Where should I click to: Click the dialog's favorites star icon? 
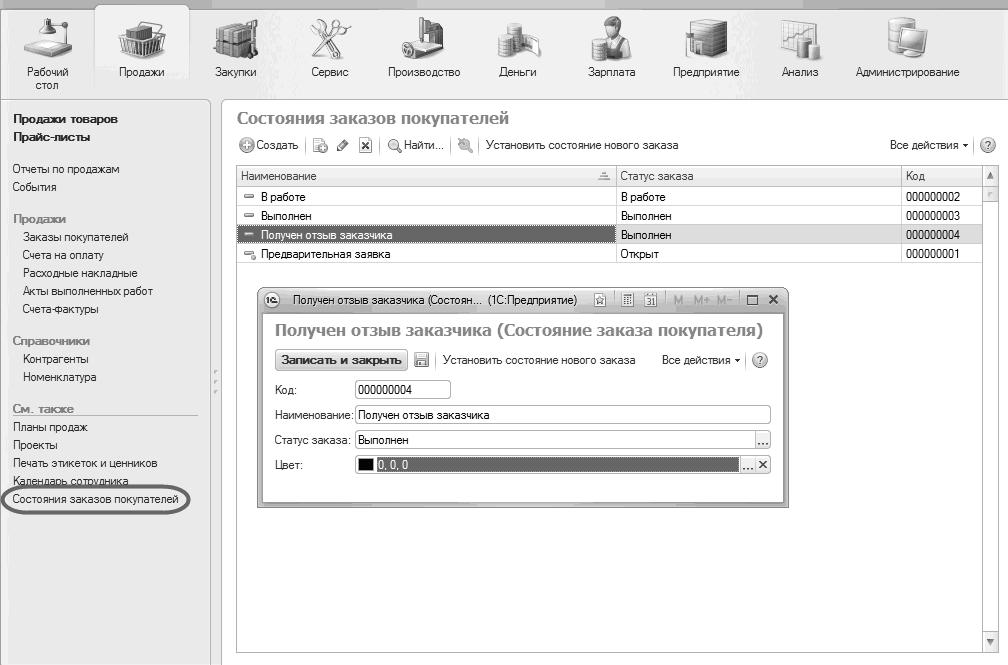[600, 300]
